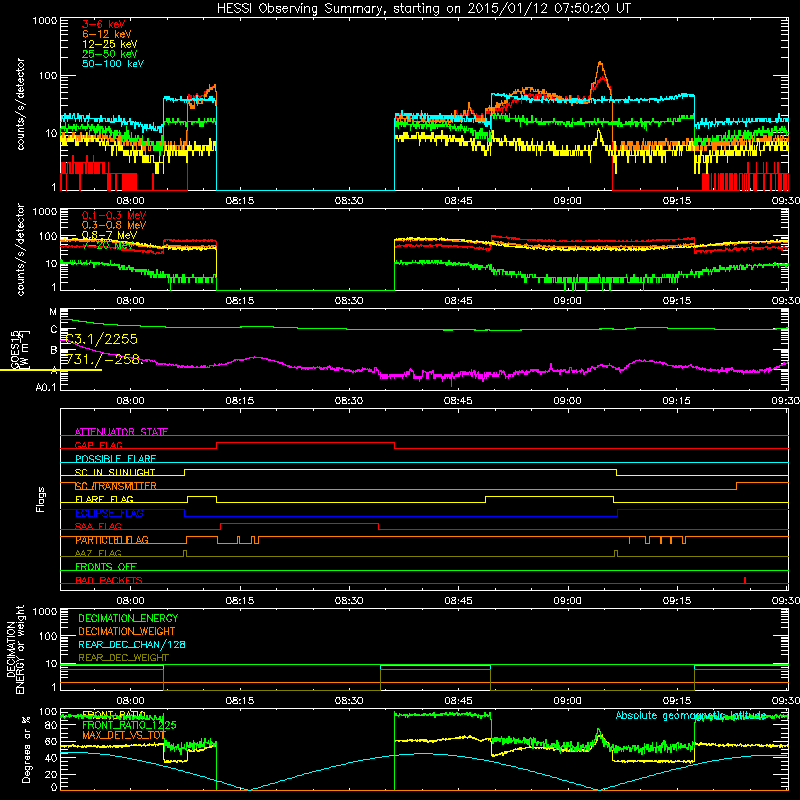Click the 6-12 keV flare peak after 09:00
The height and width of the screenshot is (800, 800).
coord(601,64)
